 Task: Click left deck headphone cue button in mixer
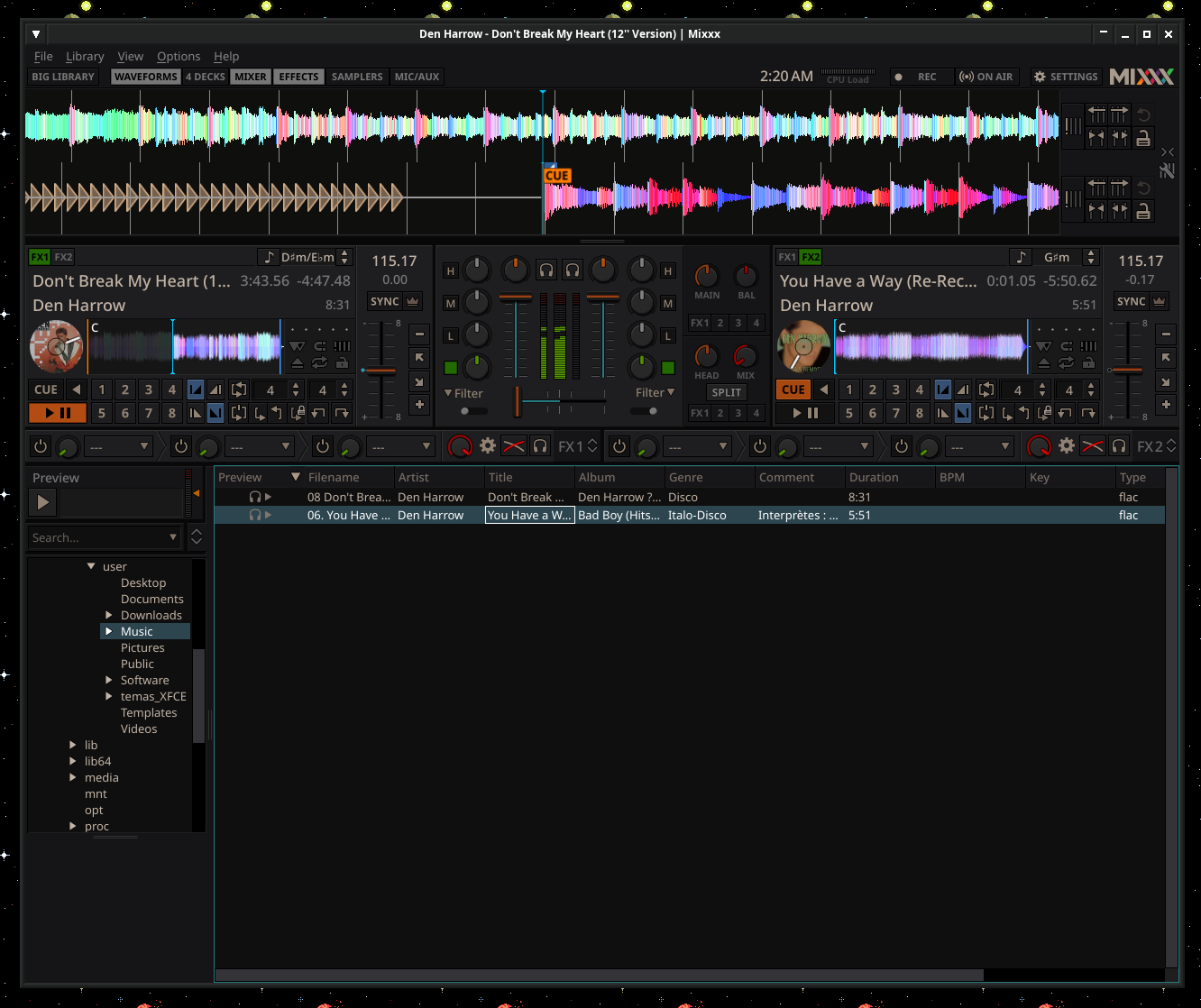tap(546, 270)
